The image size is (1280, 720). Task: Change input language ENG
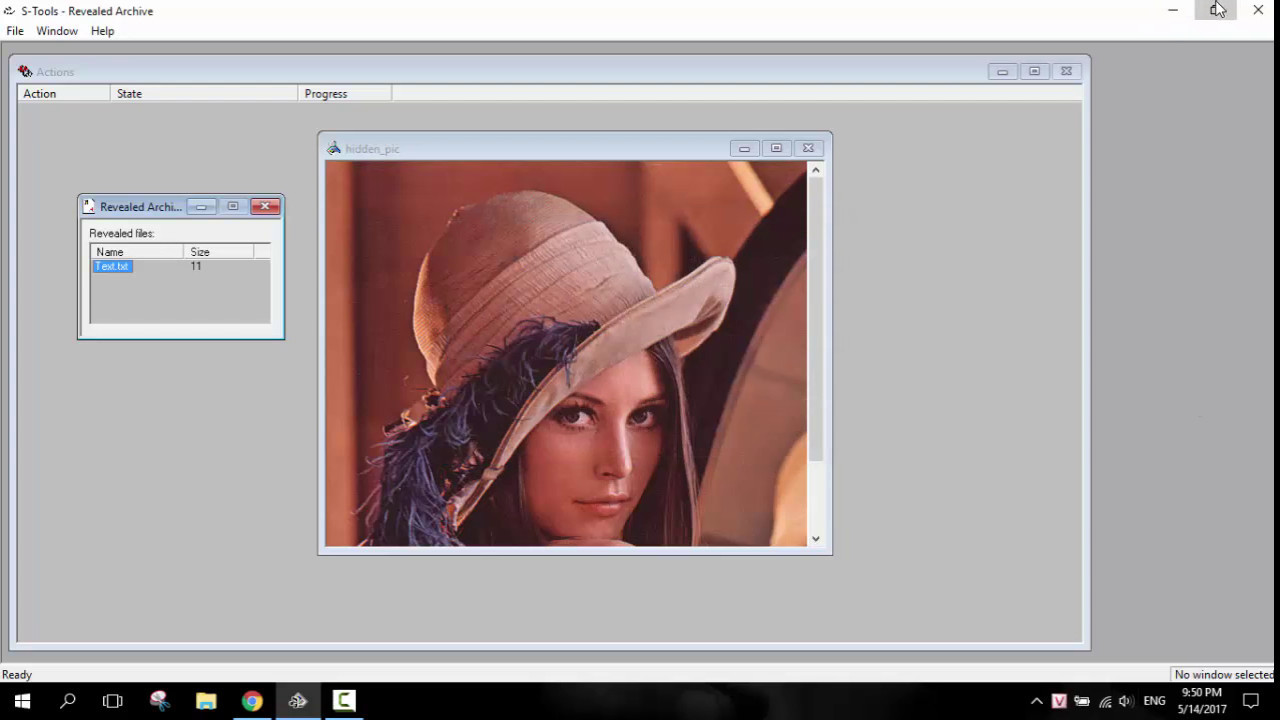point(1154,701)
